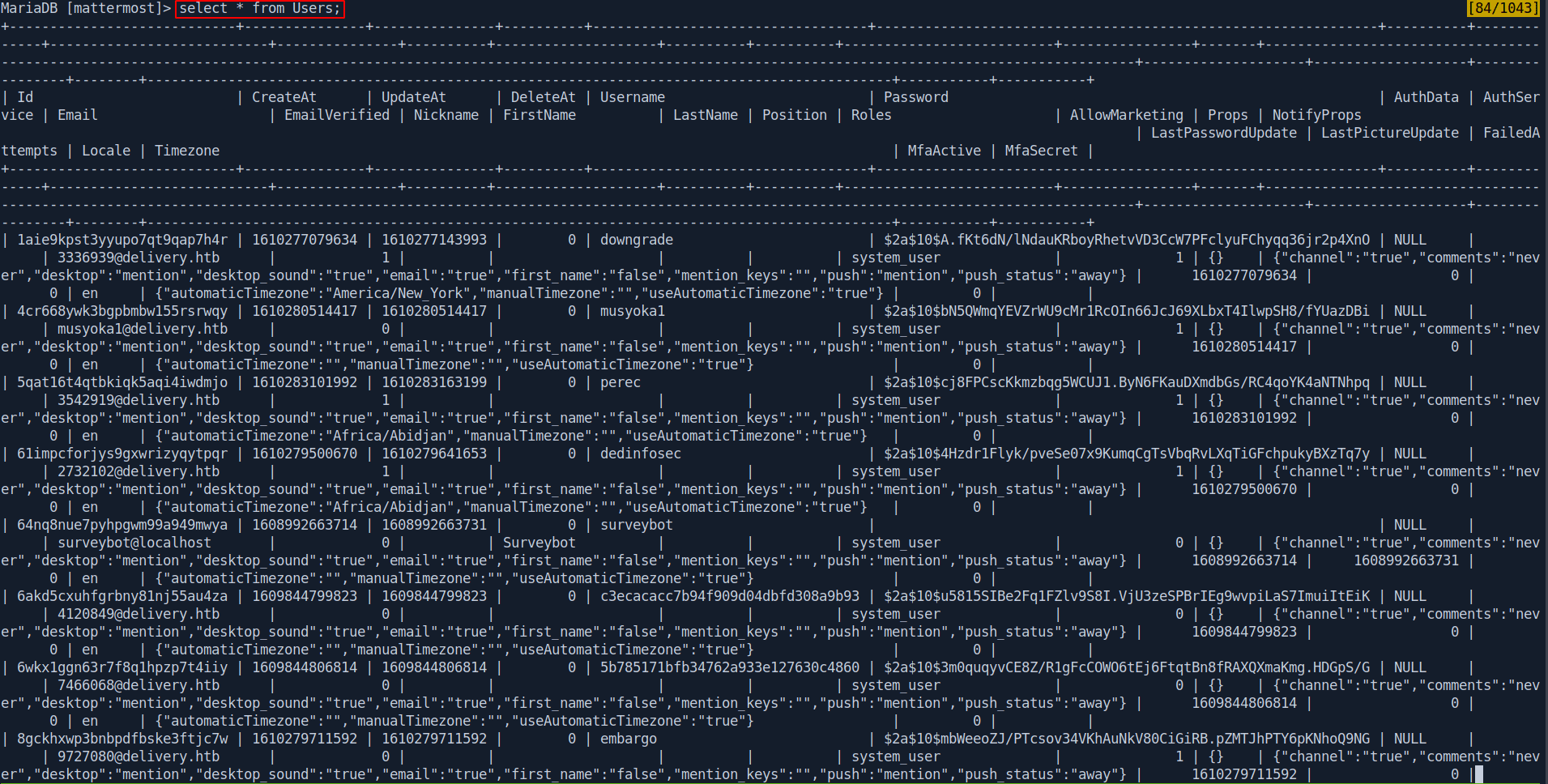Click the Id 6akd5cxuhfgrbny81nj55au4za
The width and height of the screenshot is (1548, 784).
(122, 596)
